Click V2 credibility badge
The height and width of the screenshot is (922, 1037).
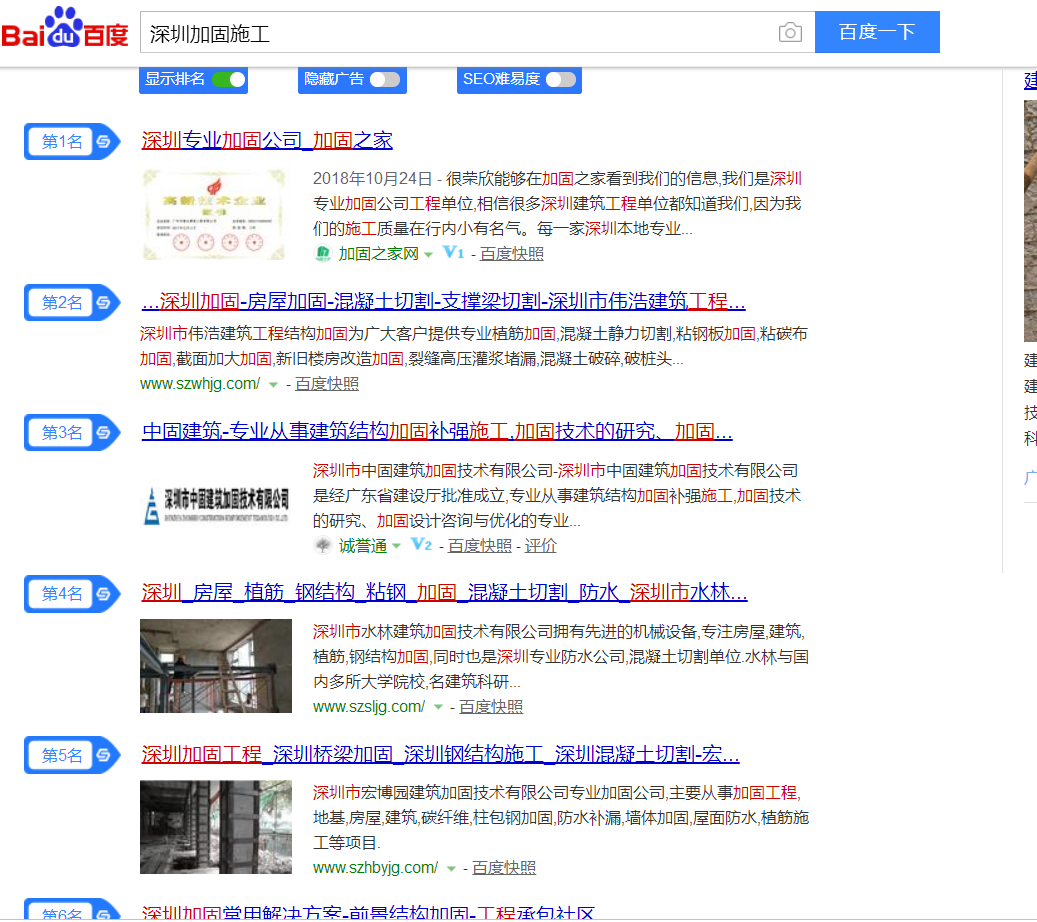click(421, 545)
